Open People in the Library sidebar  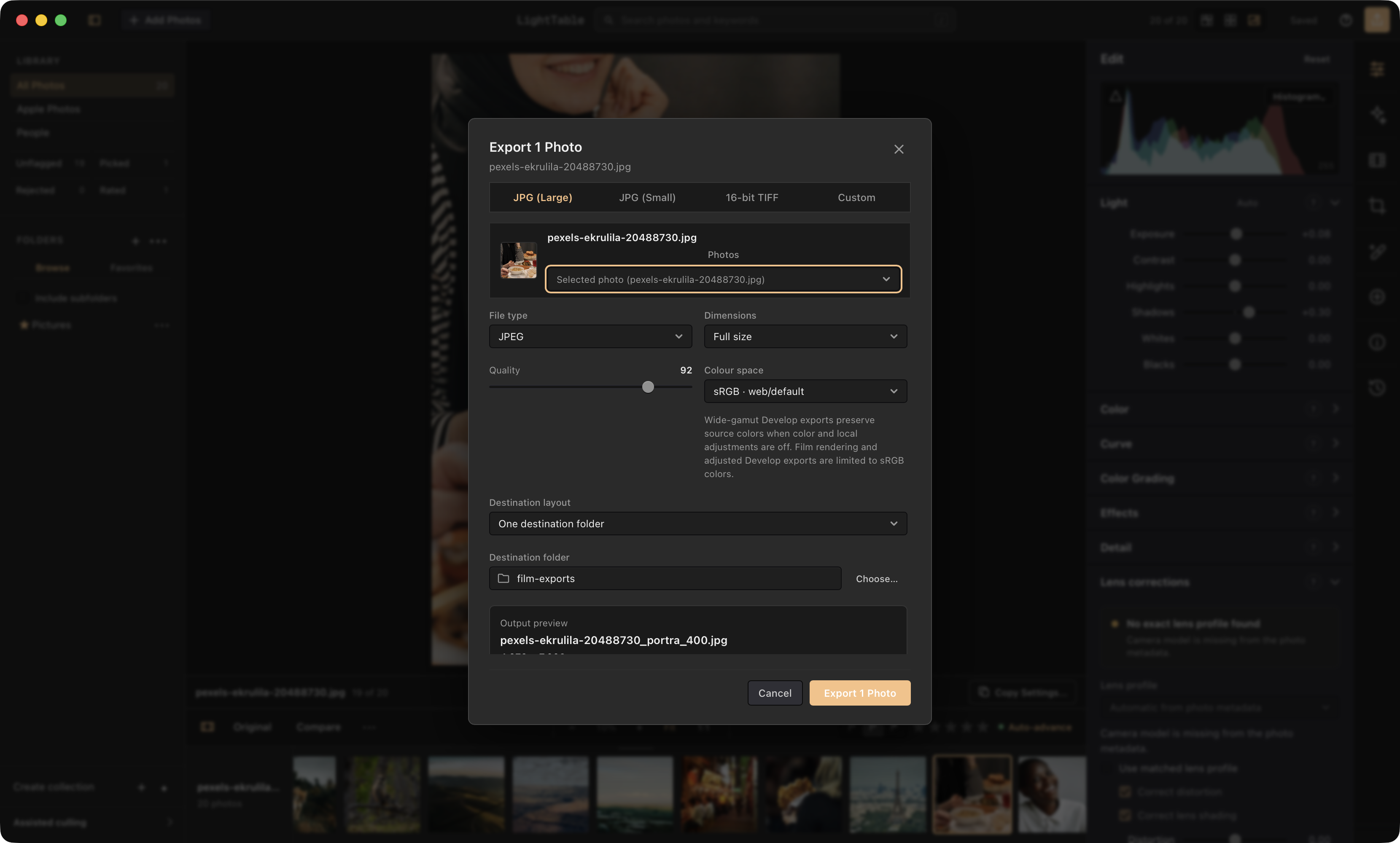[33, 133]
